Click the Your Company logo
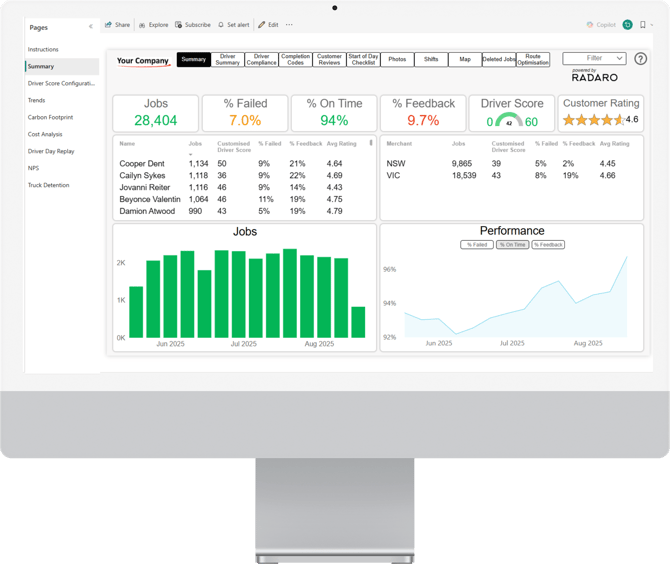Image resolution: width=670 pixels, height=564 pixels. click(x=143, y=61)
